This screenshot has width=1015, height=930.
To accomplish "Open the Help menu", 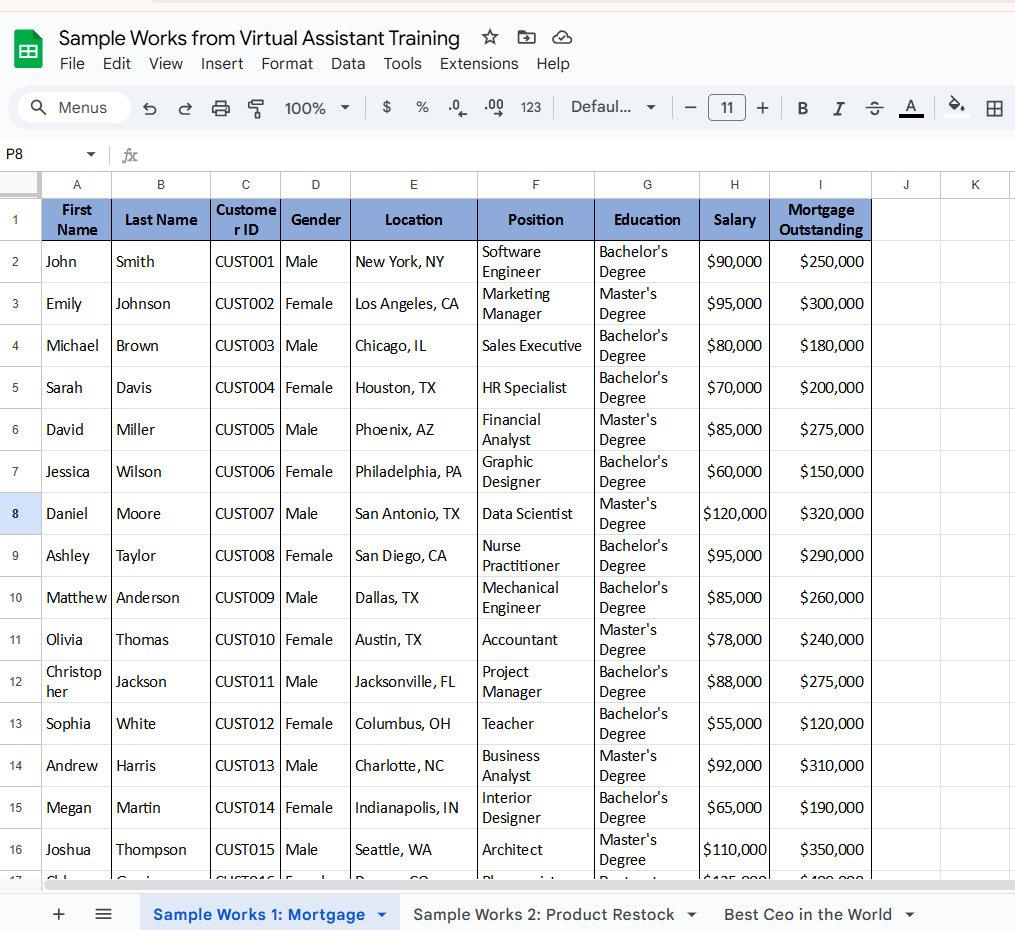I will [553, 64].
